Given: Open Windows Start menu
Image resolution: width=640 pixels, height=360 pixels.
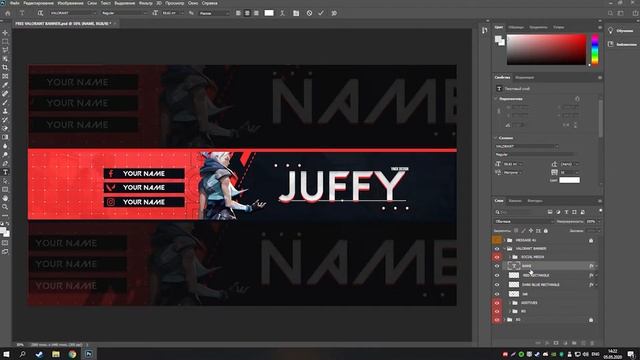Looking at the screenshot, I should click(x=6, y=354).
